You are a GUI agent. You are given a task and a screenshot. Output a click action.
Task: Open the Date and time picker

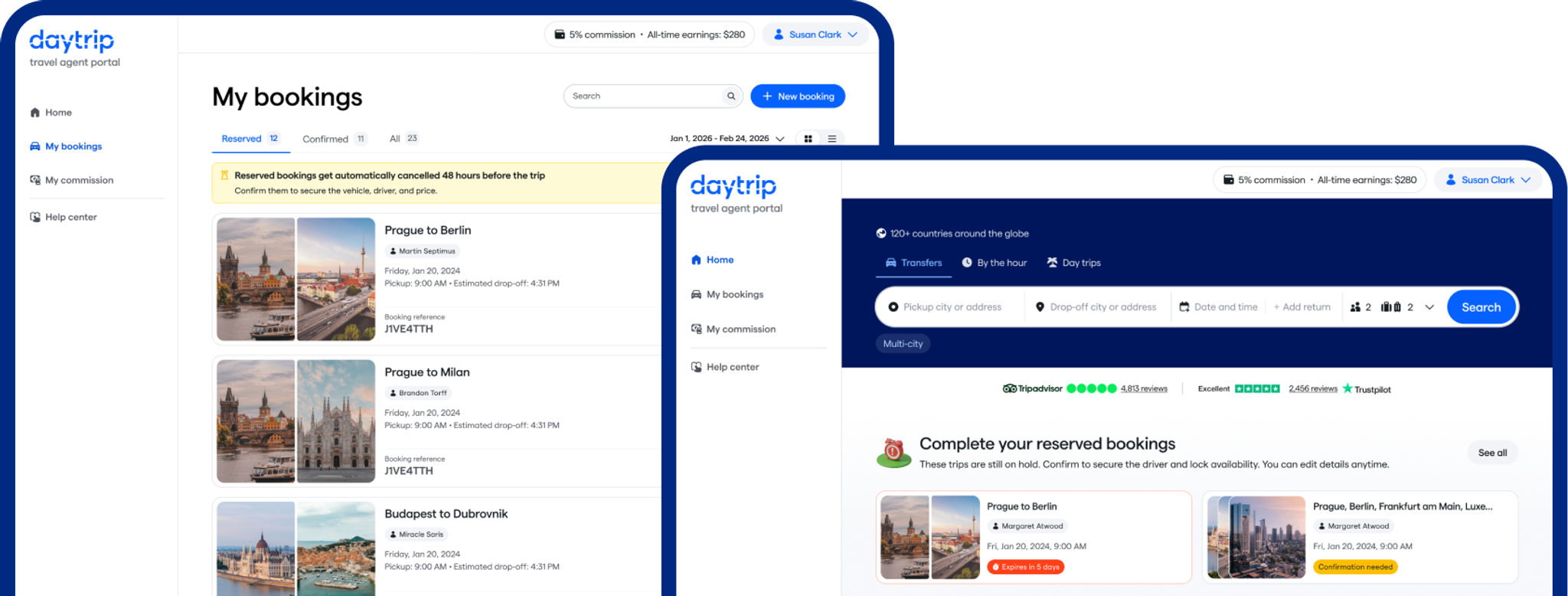point(1218,307)
